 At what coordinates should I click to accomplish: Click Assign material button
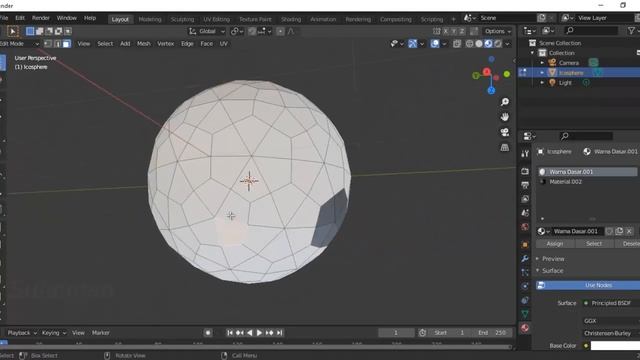pos(555,244)
